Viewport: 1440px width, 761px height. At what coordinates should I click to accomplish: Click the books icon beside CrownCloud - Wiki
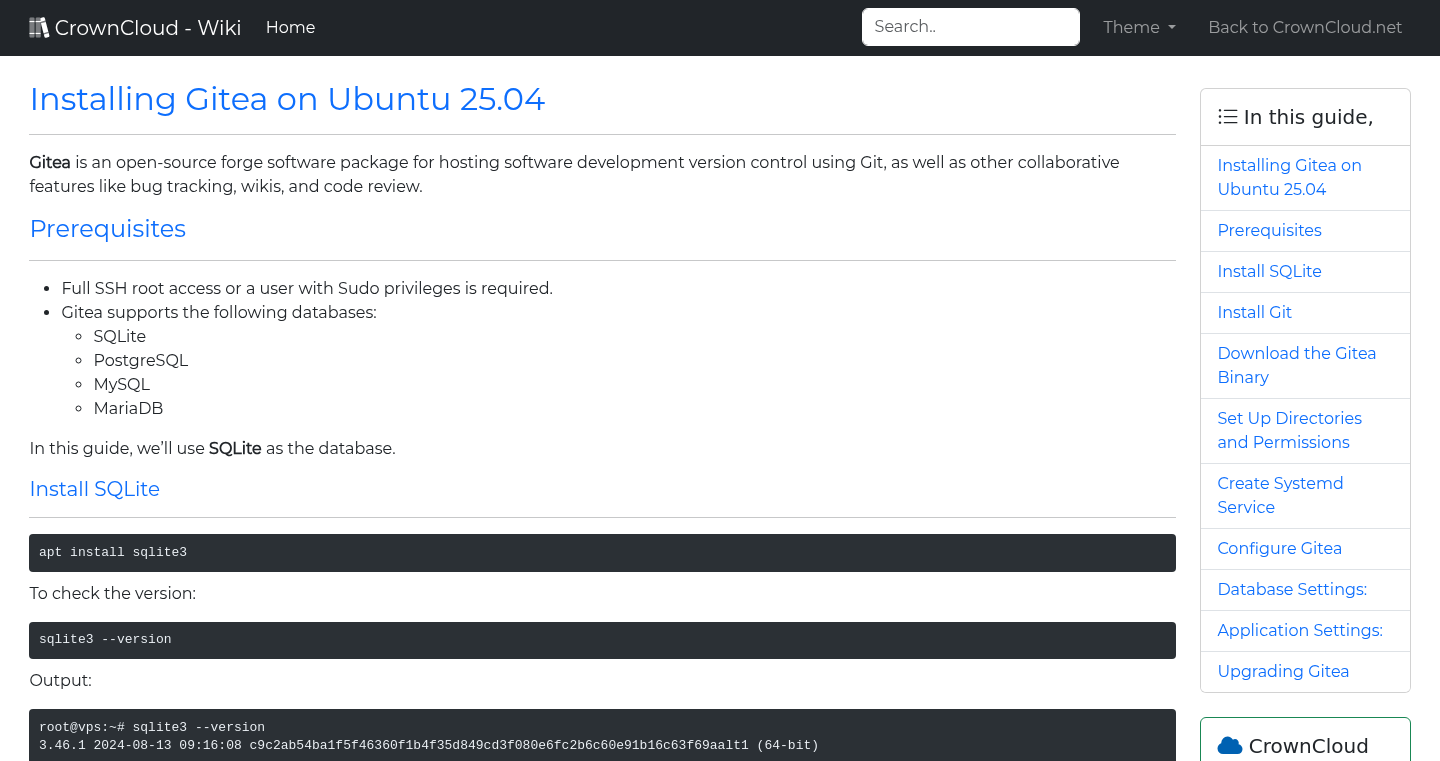pyautogui.click(x=39, y=26)
